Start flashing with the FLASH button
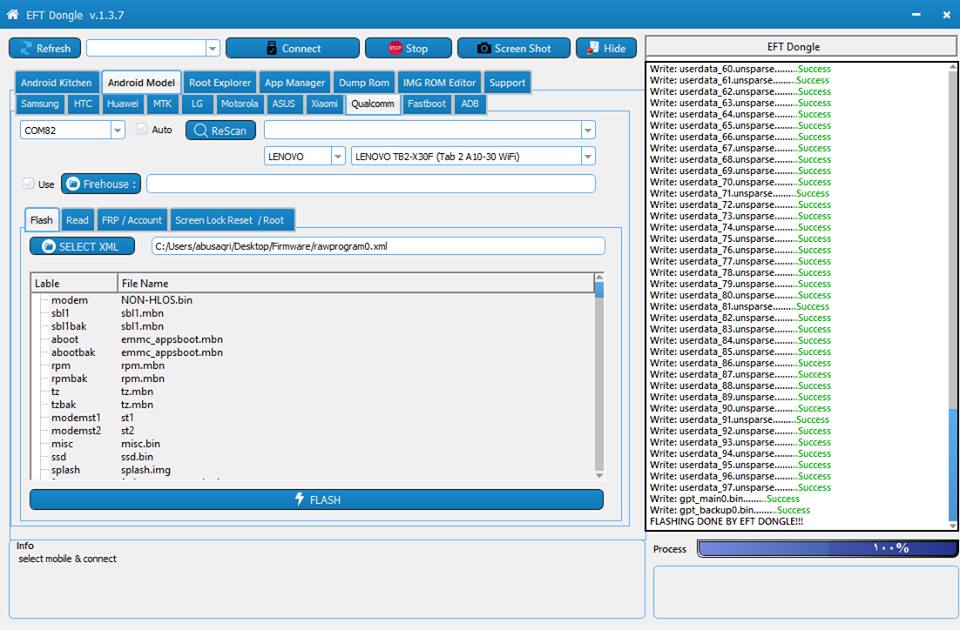This screenshot has height=630, width=960. (x=316, y=499)
